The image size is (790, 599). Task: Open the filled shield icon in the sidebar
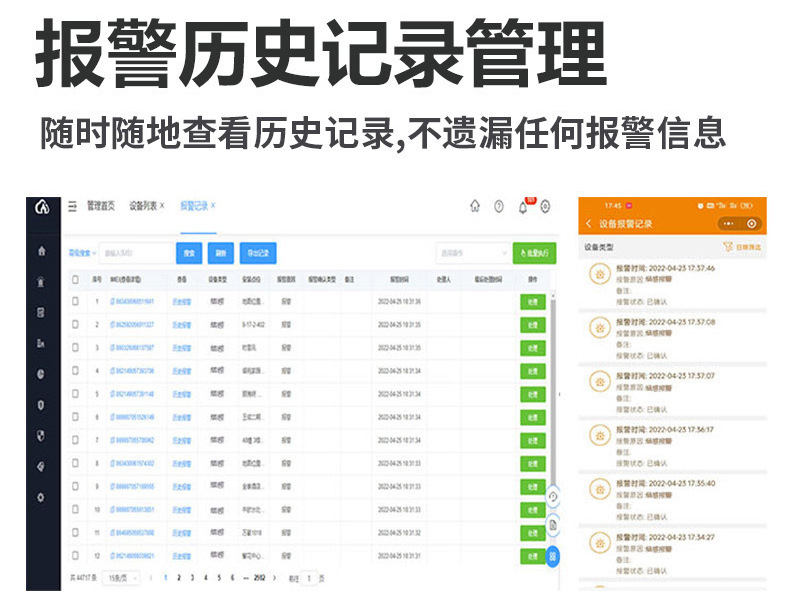(x=41, y=436)
